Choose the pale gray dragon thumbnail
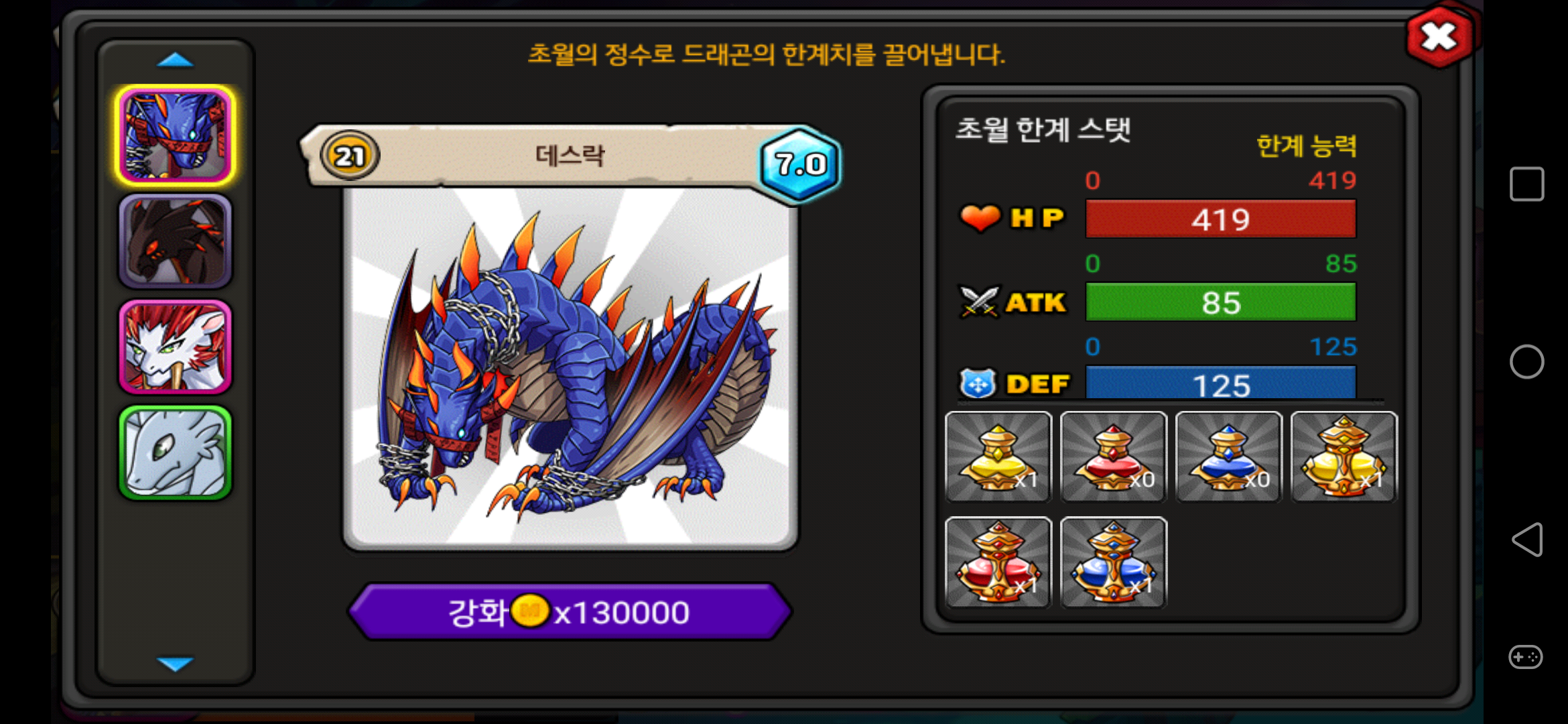Image resolution: width=1568 pixels, height=724 pixels. click(175, 452)
